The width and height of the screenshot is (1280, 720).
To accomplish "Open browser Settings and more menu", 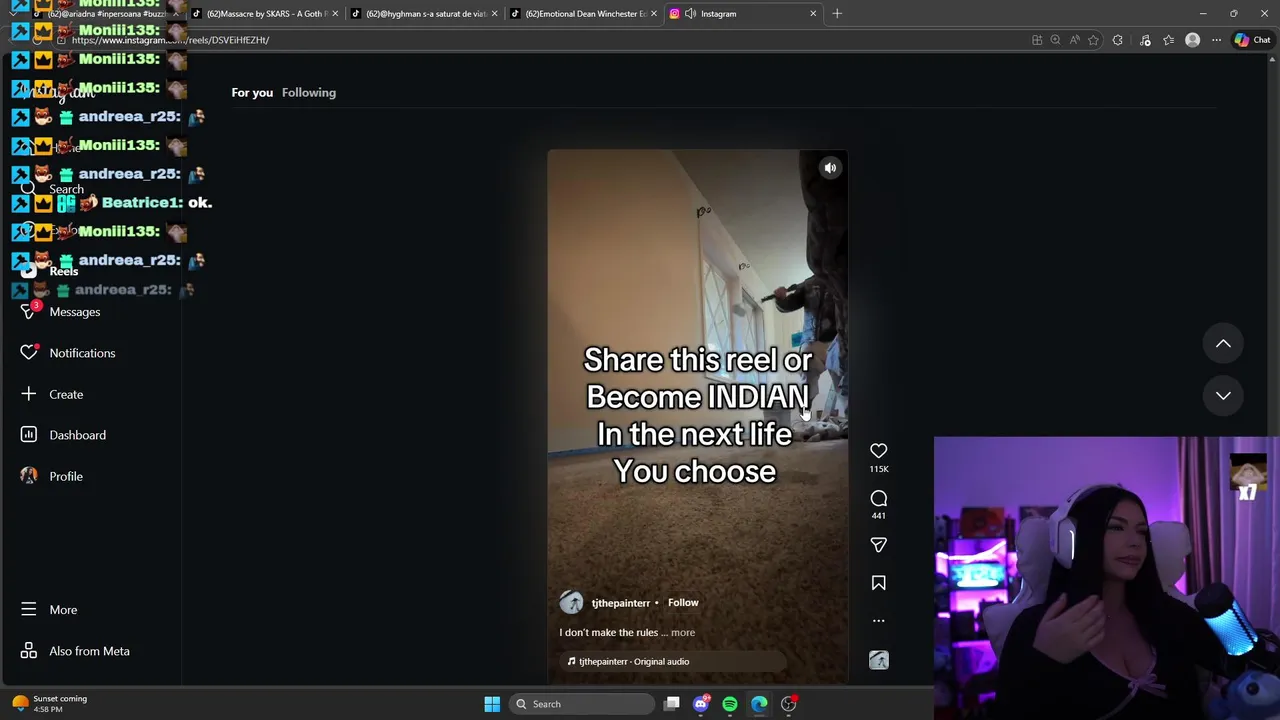I will [x=1216, y=40].
